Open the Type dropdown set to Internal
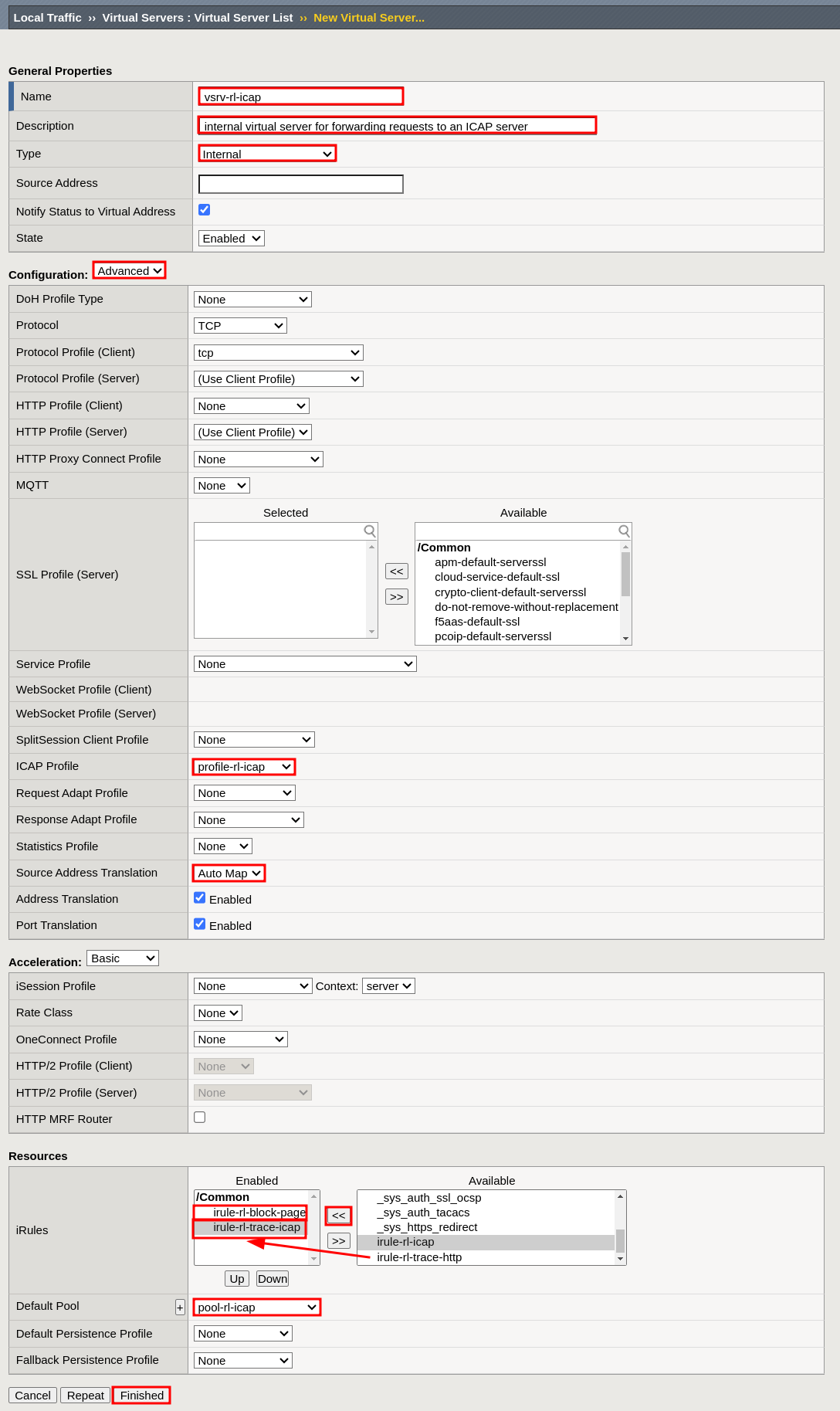840x1411 pixels. click(x=267, y=154)
